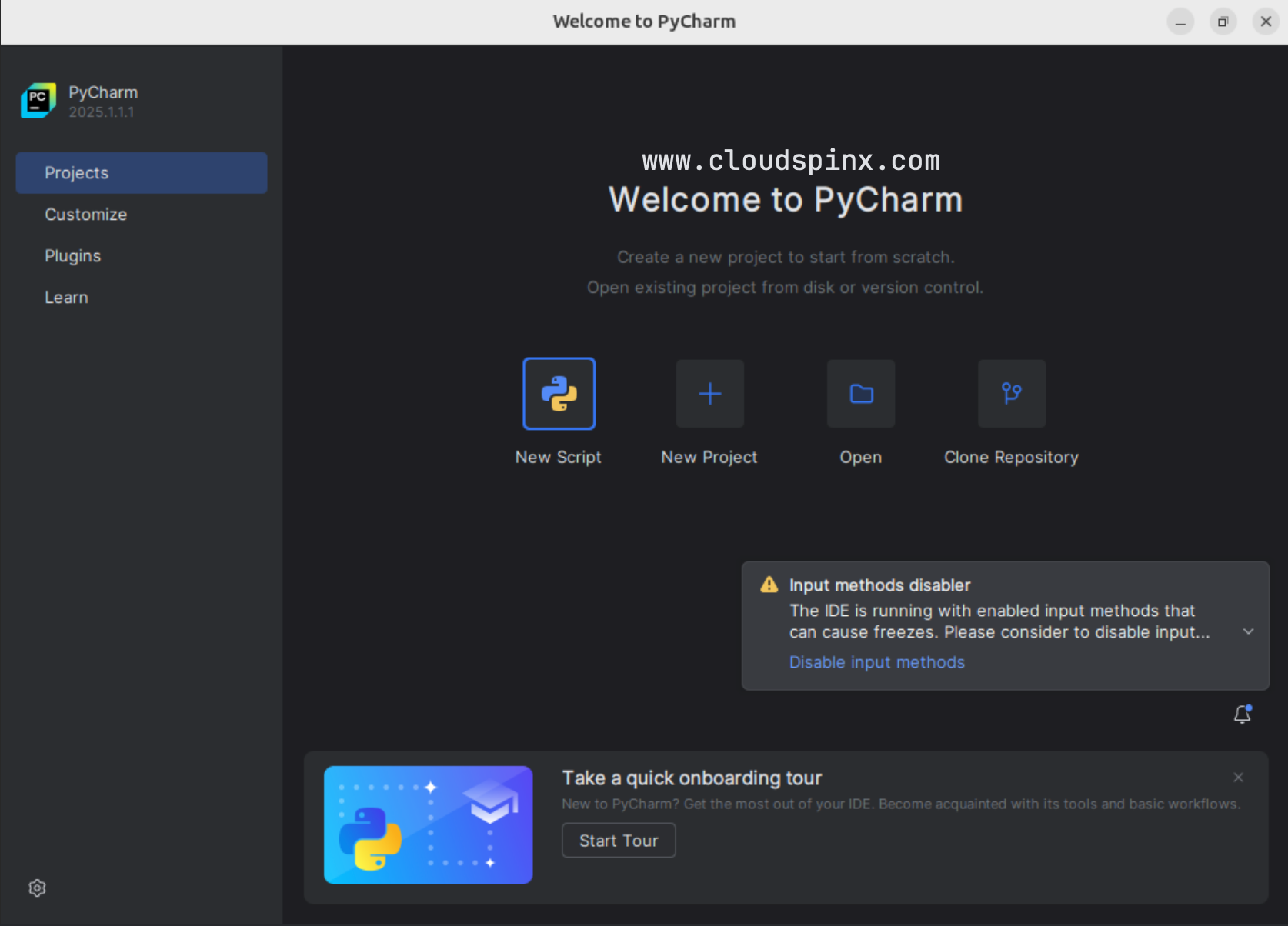Click the onboarding tour thumbnail image
Screen dimensions: 1288x926
click(x=428, y=824)
